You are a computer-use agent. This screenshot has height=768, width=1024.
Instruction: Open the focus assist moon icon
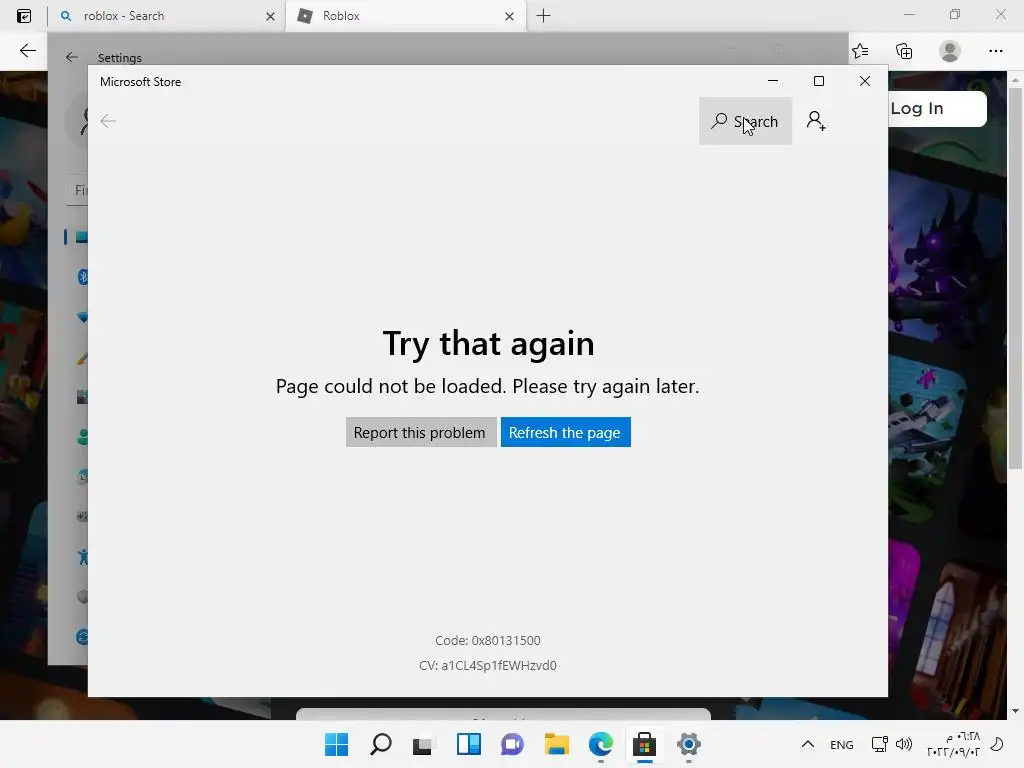pyautogui.click(x=997, y=744)
